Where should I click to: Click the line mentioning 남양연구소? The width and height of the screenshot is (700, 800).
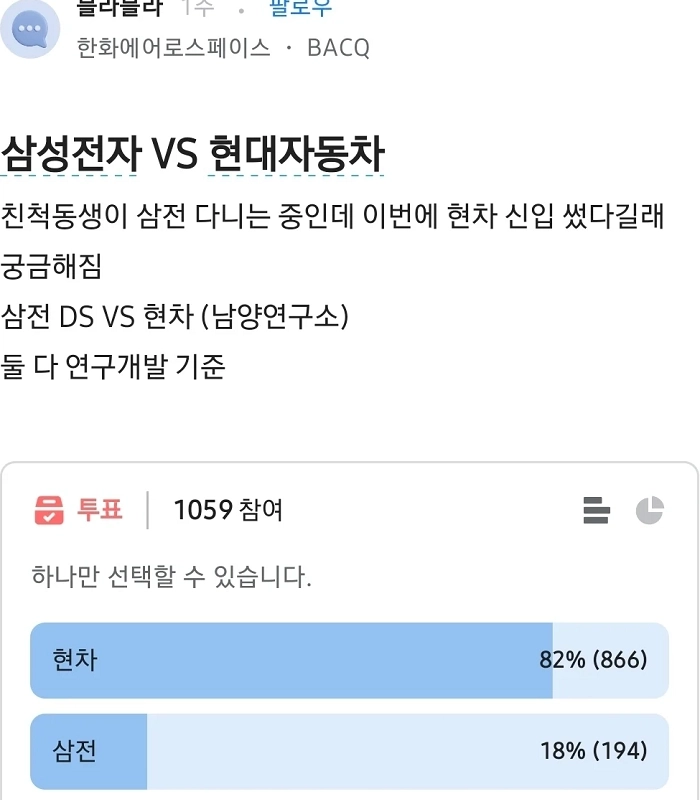pyautogui.click(x=175, y=317)
